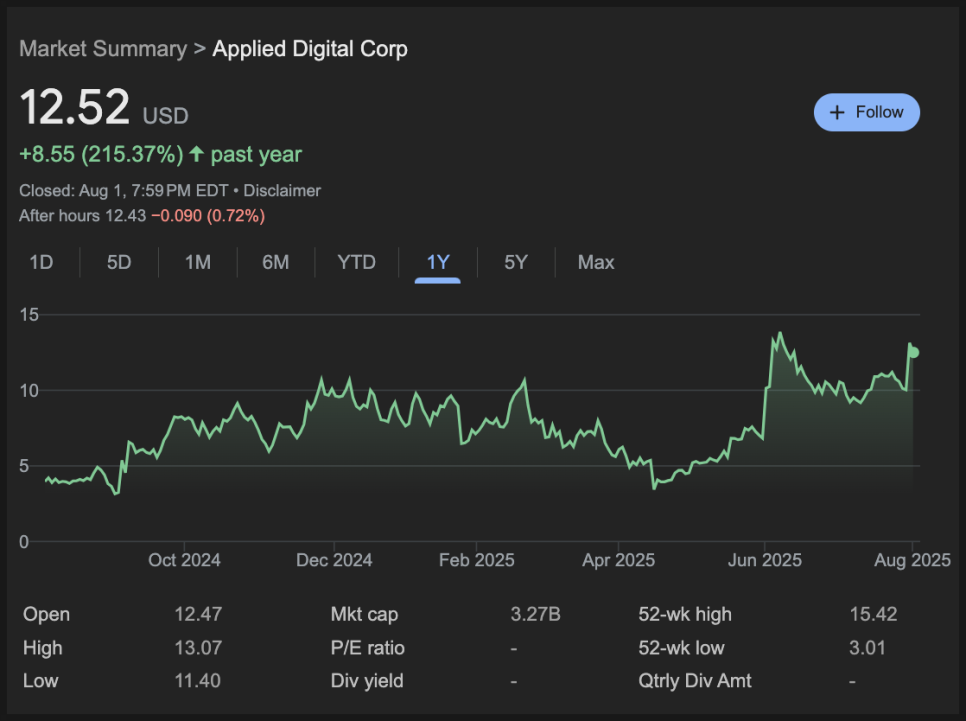Click the green up arrow beside past year
Screen dimensions: 966x721
[196, 153]
